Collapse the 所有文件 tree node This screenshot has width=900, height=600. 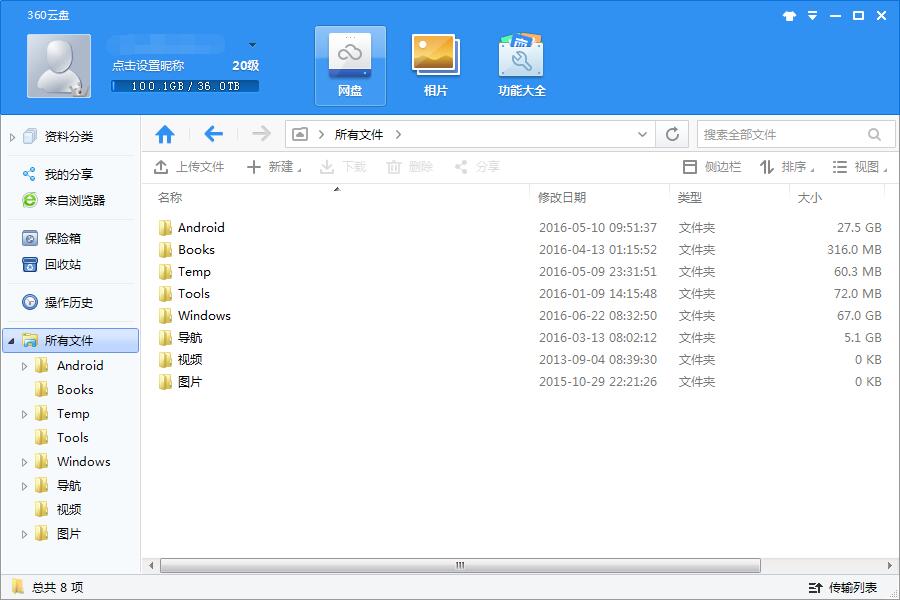11,341
